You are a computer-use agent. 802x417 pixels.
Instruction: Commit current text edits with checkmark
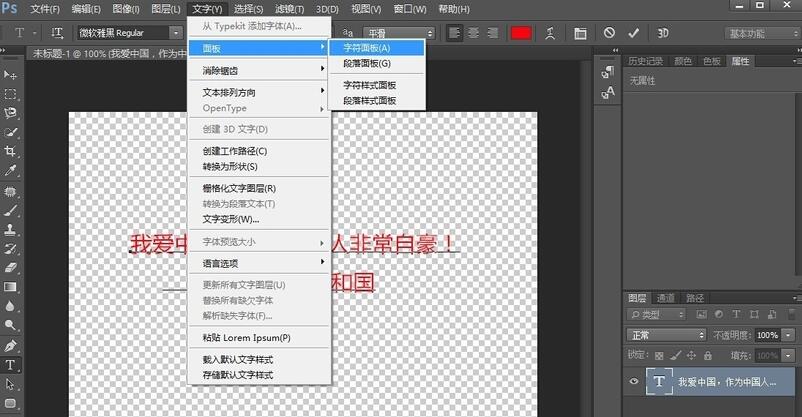pyautogui.click(x=634, y=33)
